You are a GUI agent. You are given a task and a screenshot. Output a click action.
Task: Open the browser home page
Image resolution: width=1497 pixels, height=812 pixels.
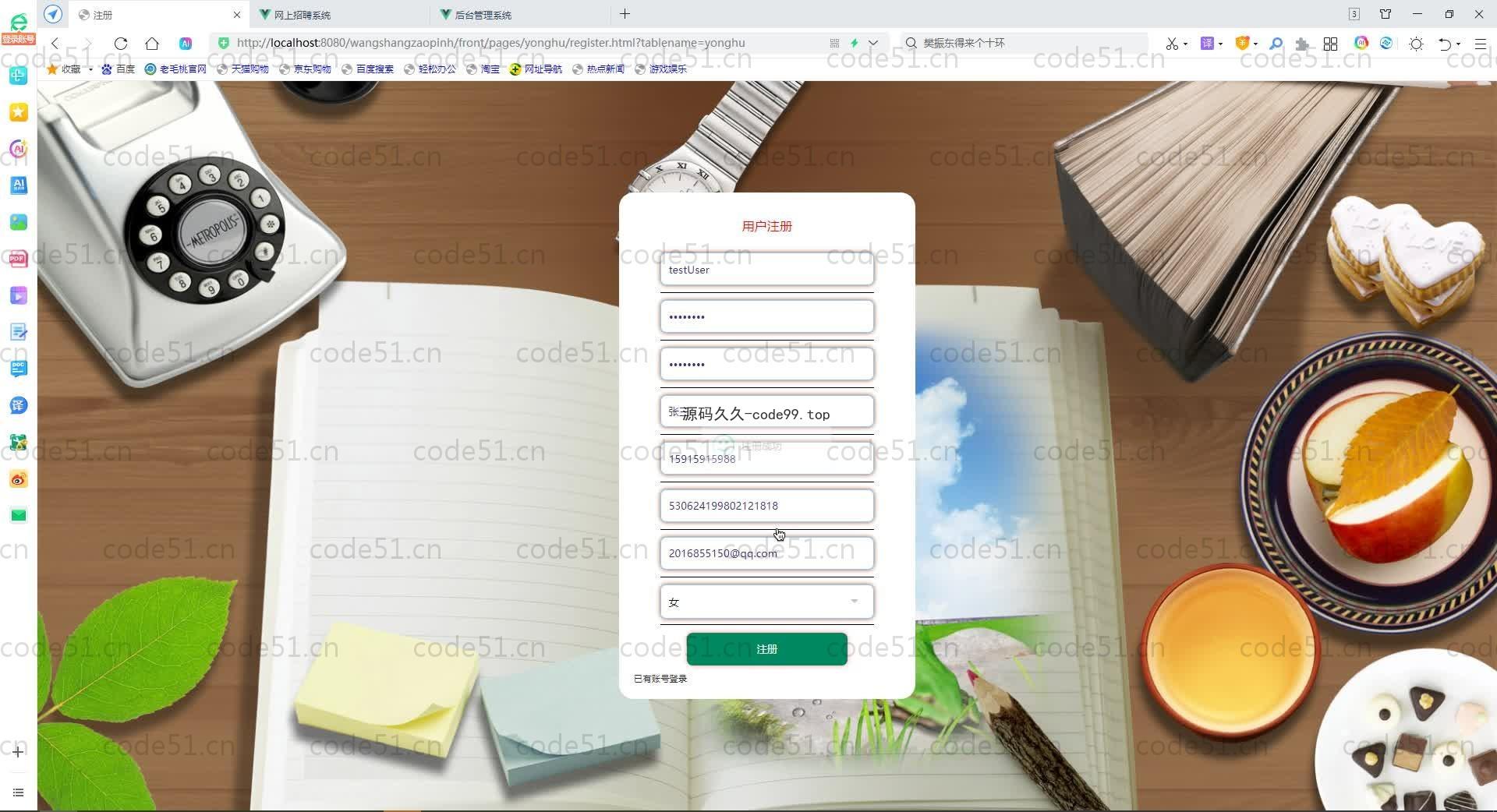pos(152,44)
